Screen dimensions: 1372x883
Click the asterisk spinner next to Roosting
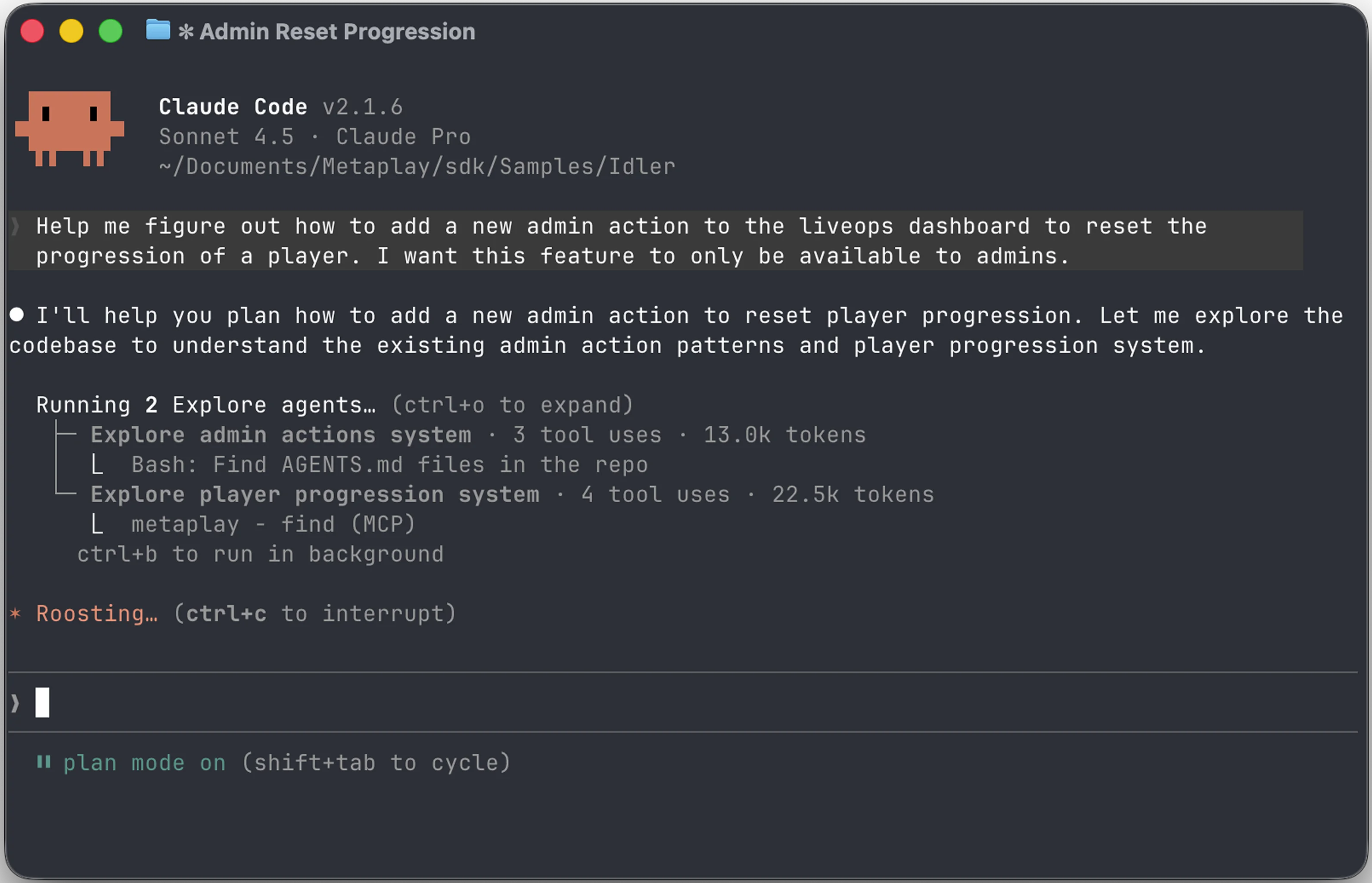point(16,613)
